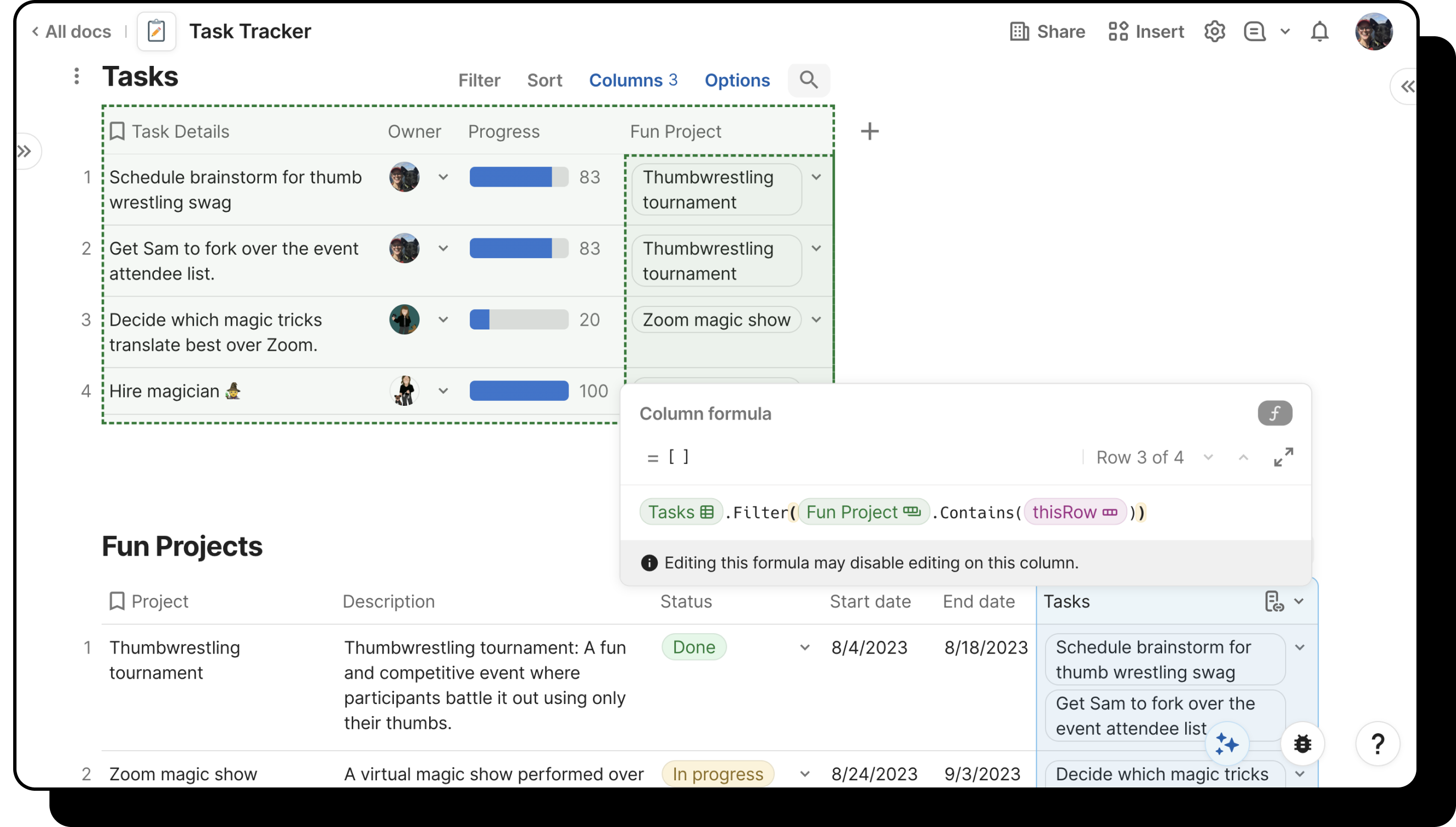The image size is (1456, 827).
Task: Open the document settings gear icon
Action: (1214, 31)
